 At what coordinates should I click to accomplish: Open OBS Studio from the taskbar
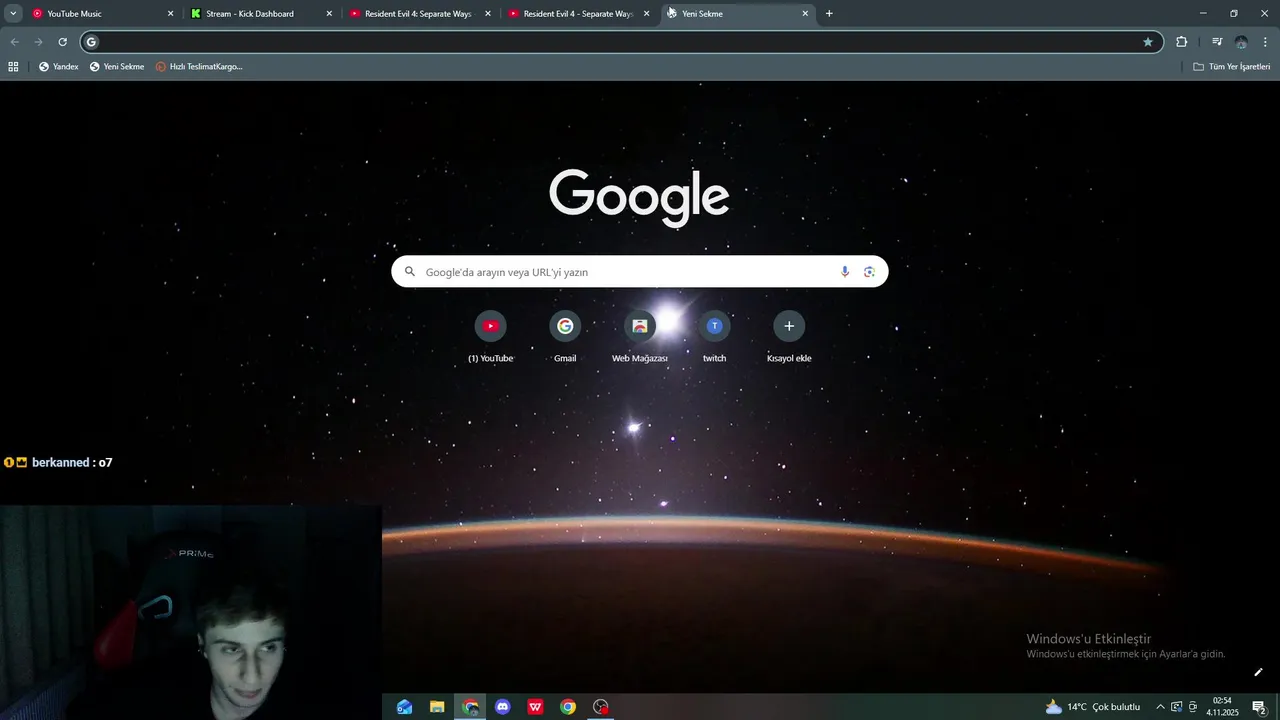click(601, 707)
